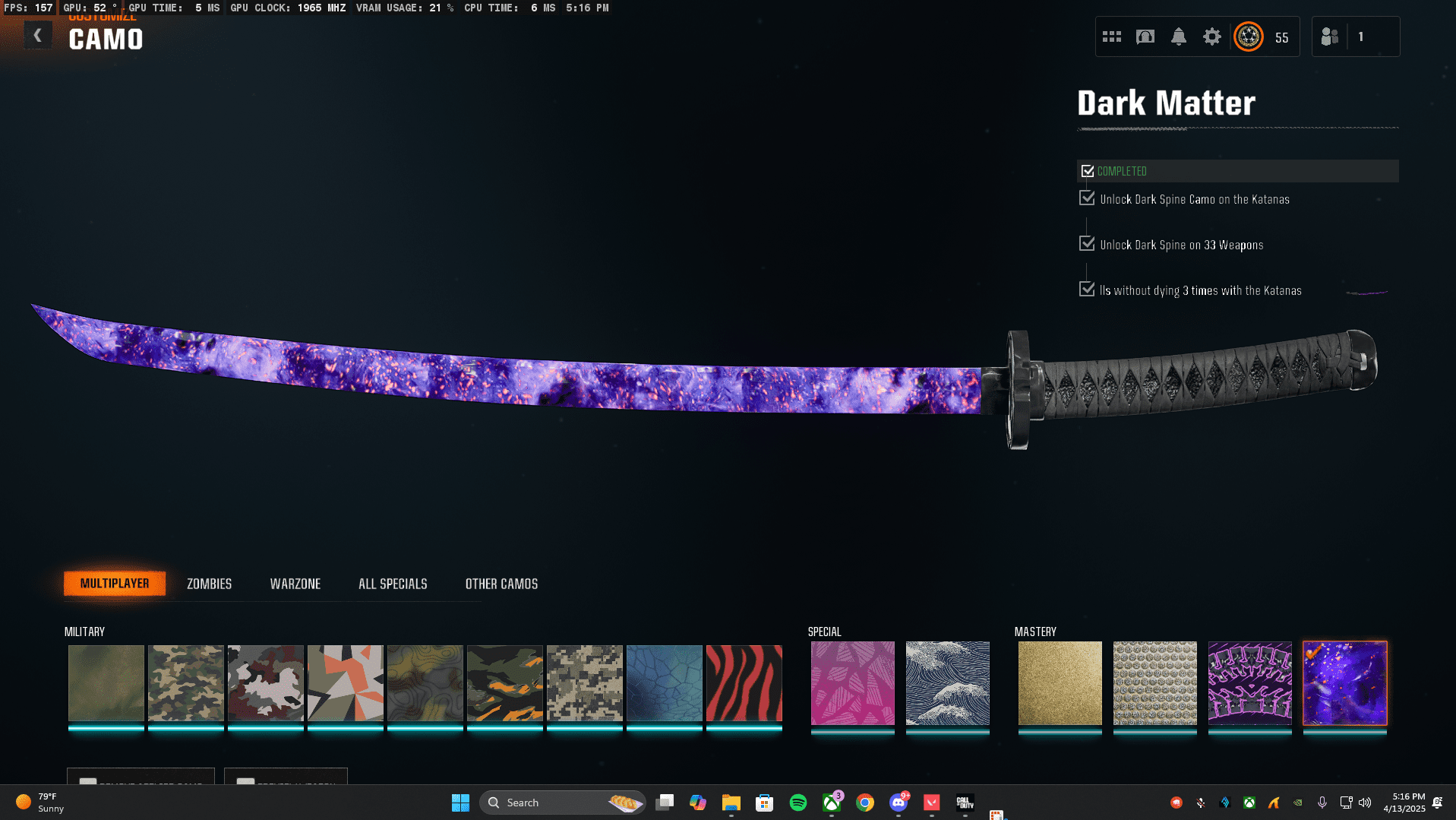
Task: Open the settings gear icon
Action: point(1211,36)
